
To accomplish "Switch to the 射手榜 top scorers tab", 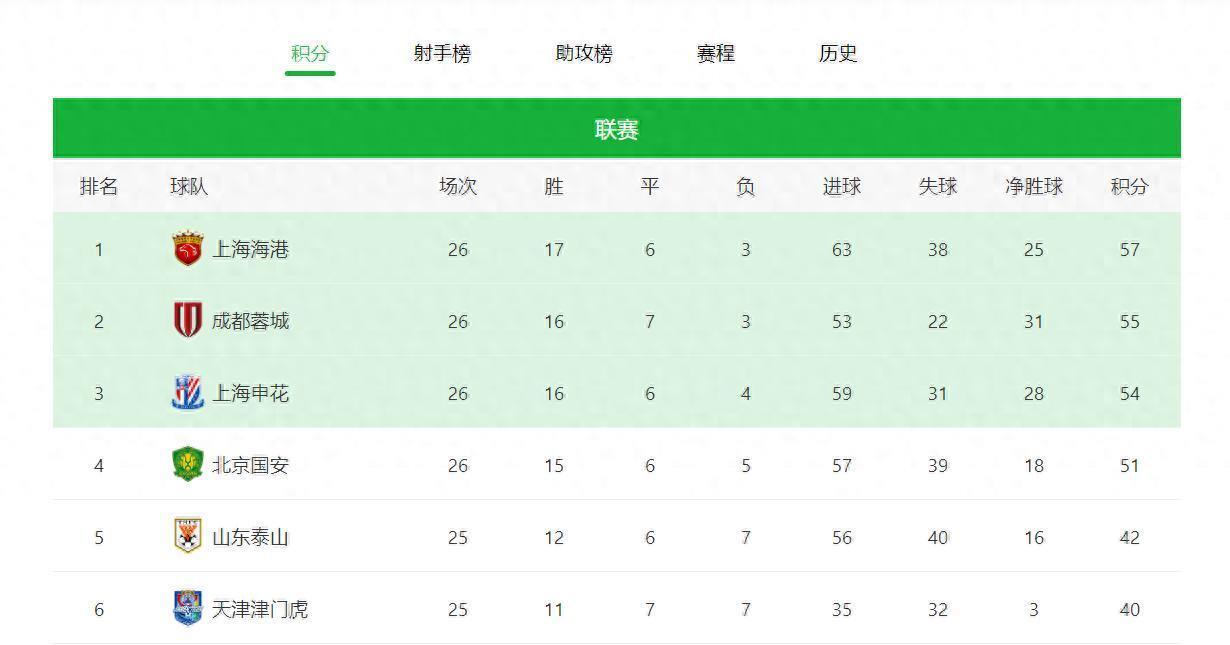I will click(x=442, y=54).
